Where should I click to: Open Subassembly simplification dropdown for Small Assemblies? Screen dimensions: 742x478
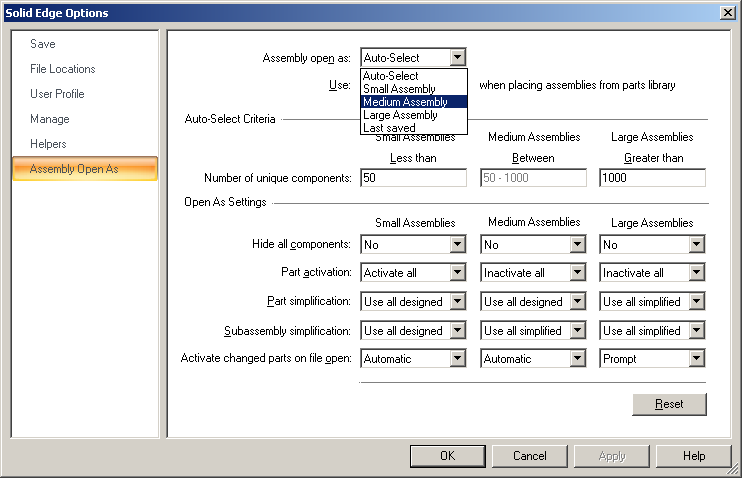coord(413,330)
